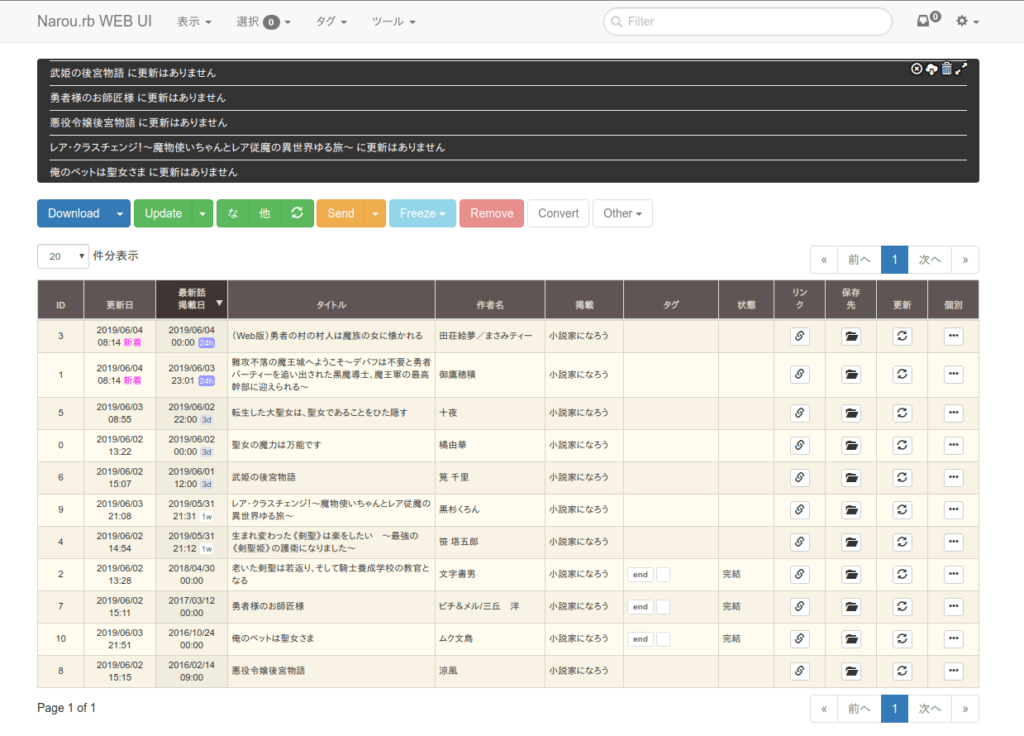Refresh 俺のペットは聖女さま with its update icon
Image resolution: width=1024 pixels, height=736 pixels.
pyautogui.click(x=902, y=638)
